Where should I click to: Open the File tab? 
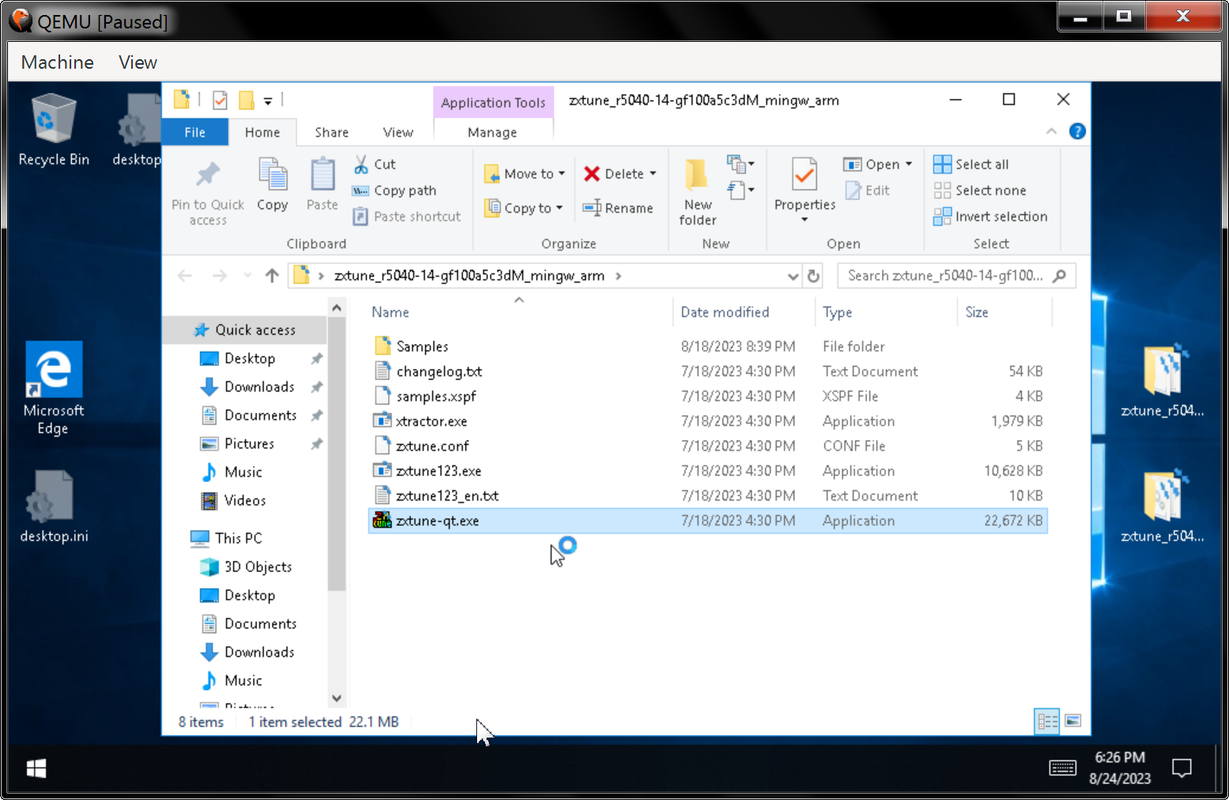click(195, 132)
